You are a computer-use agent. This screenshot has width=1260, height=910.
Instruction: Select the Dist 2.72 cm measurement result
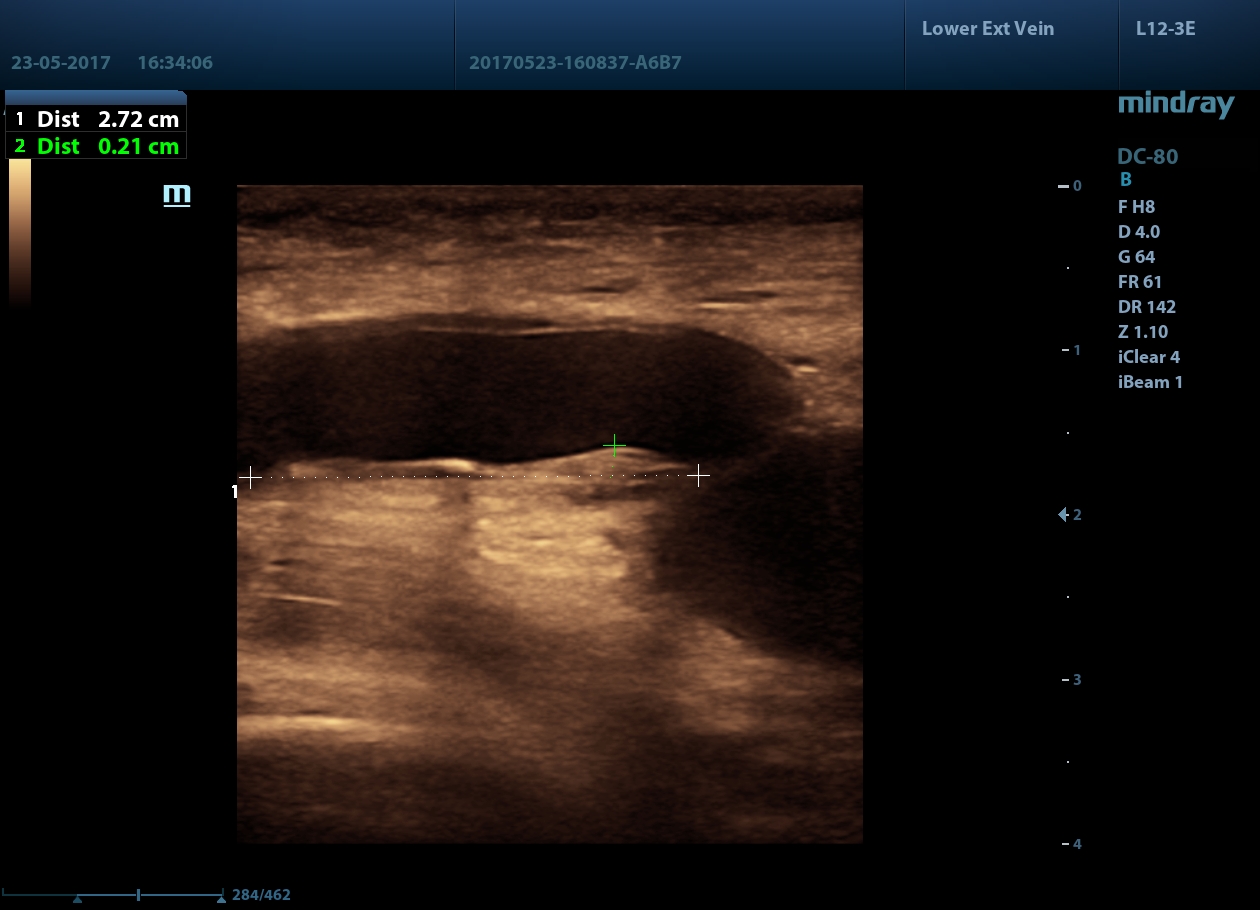tap(96, 119)
